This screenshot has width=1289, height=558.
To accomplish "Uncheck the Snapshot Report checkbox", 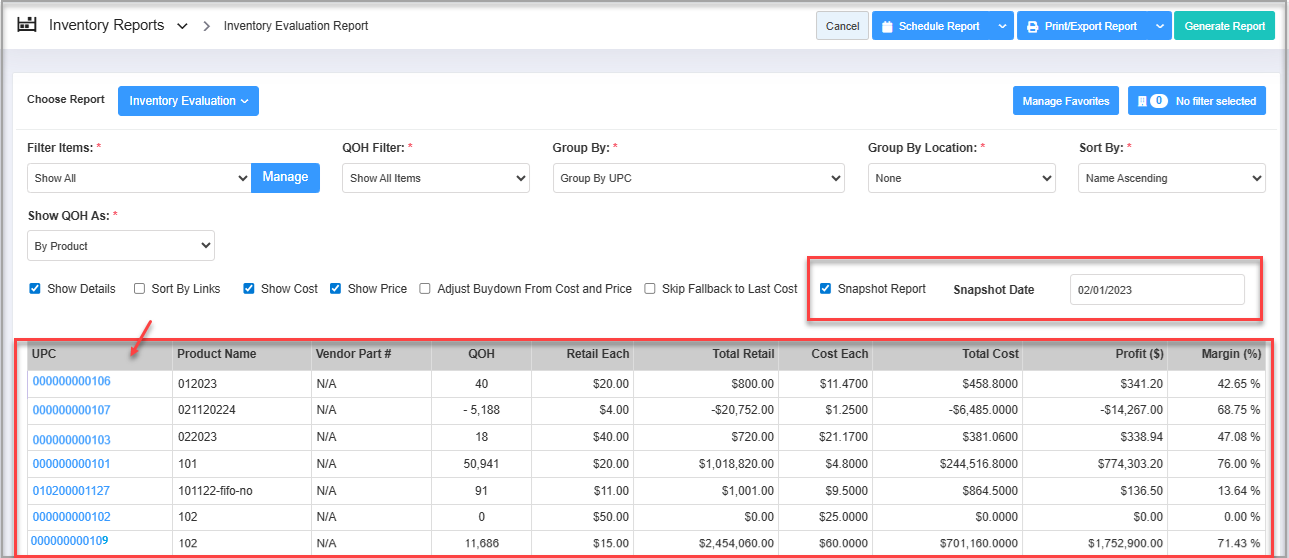I will [x=825, y=289].
